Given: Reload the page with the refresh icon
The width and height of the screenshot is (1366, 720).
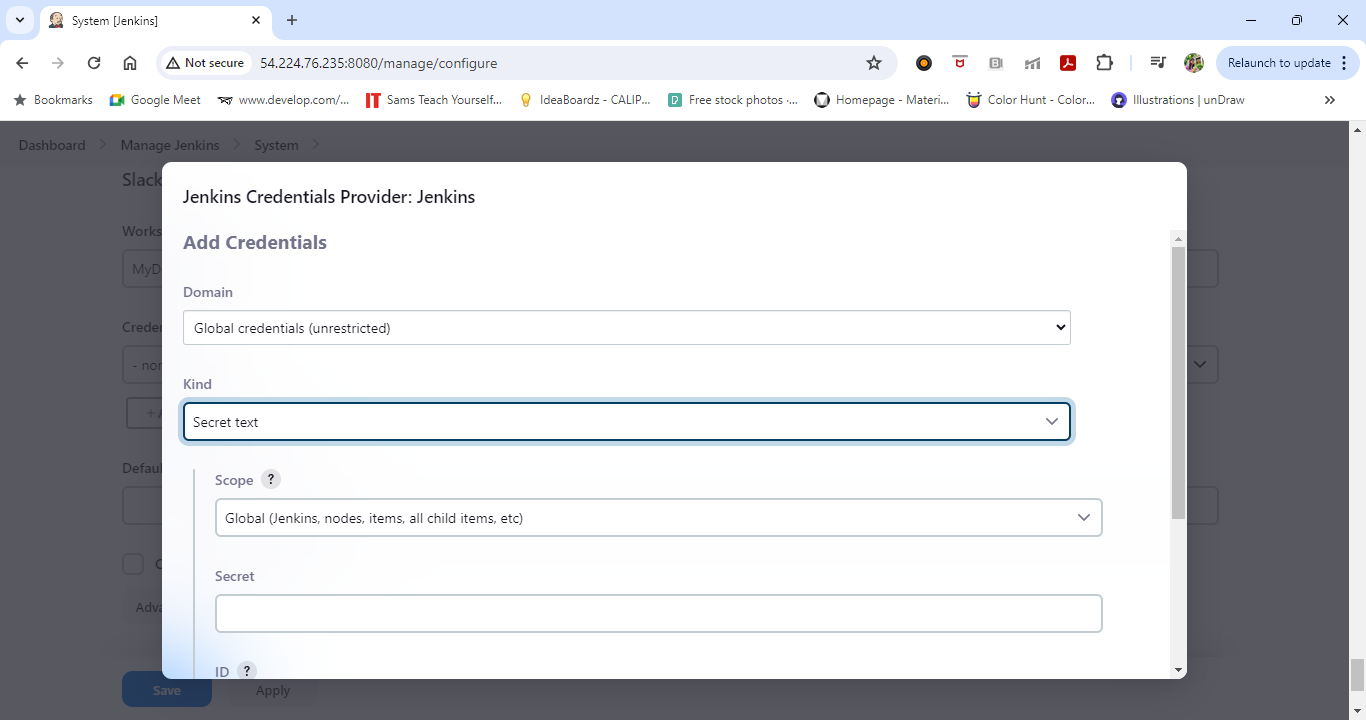Looking at the screenshot, I should click(94, 63).
